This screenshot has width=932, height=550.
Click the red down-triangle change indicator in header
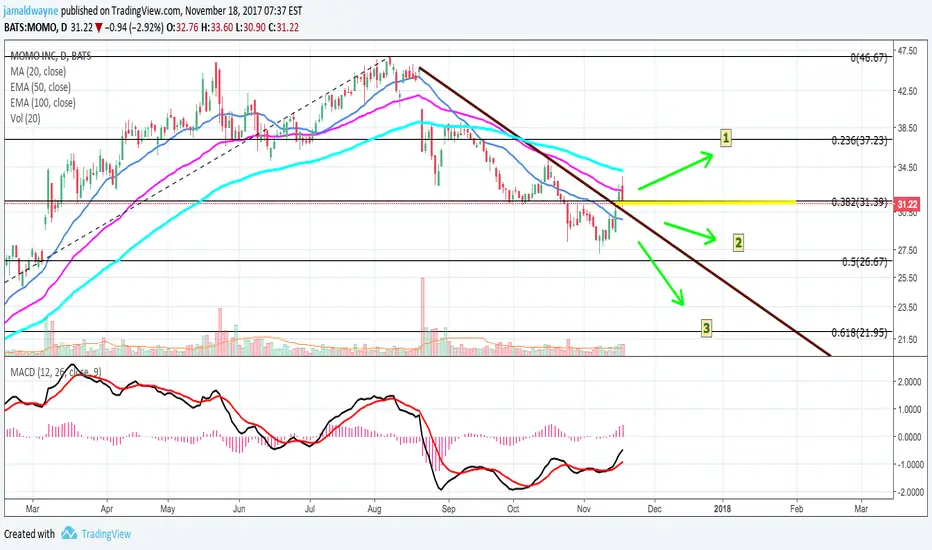tap(99, 27)
